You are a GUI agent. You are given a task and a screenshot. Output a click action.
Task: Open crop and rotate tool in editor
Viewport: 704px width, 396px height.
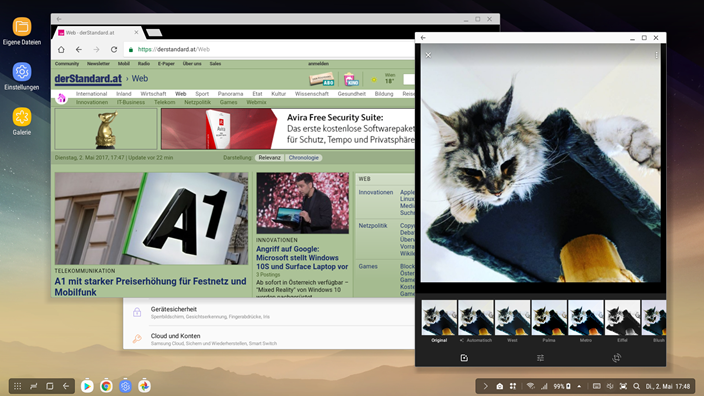click(617, 358)
